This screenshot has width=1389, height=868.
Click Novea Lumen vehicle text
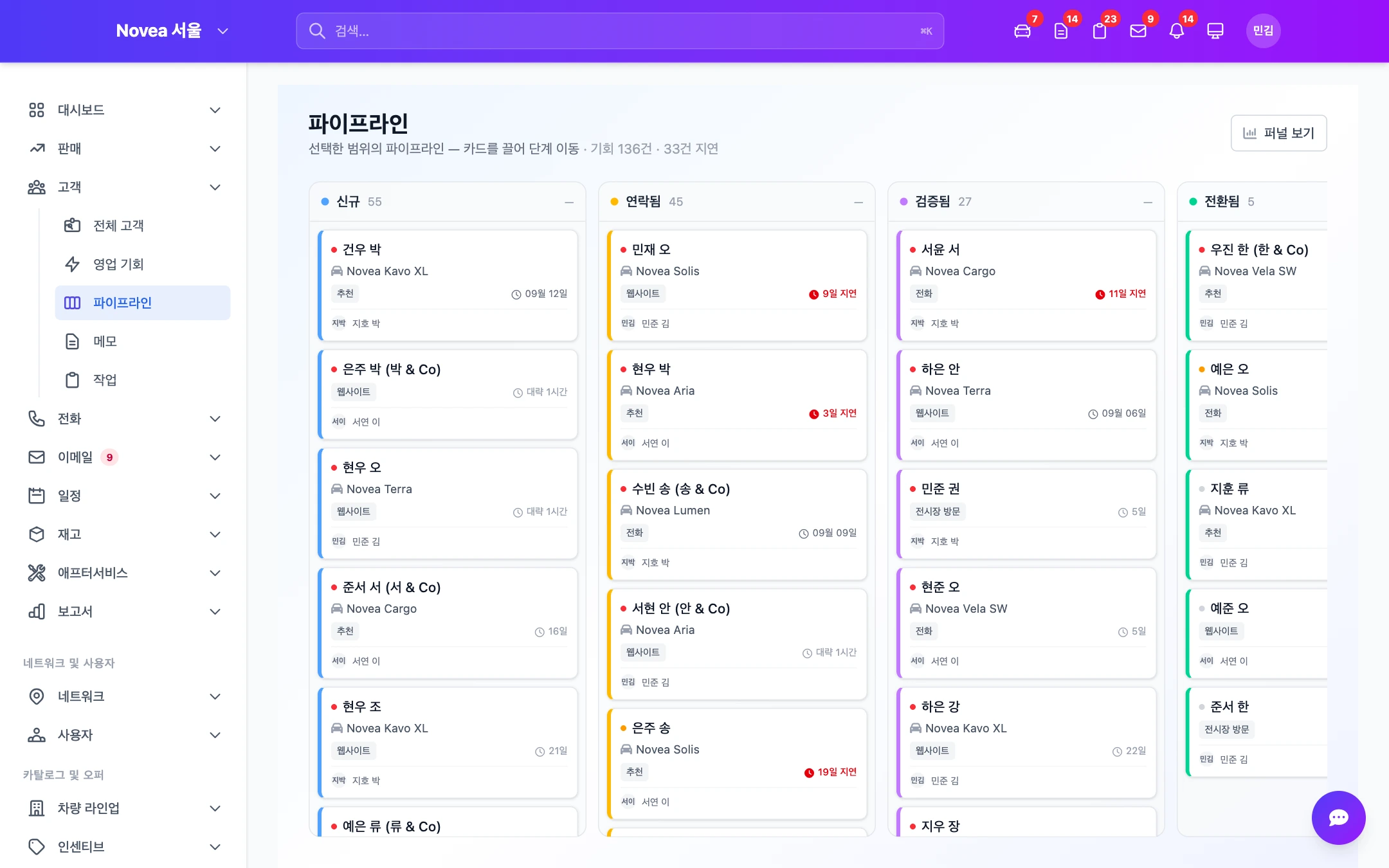(673, 511)
